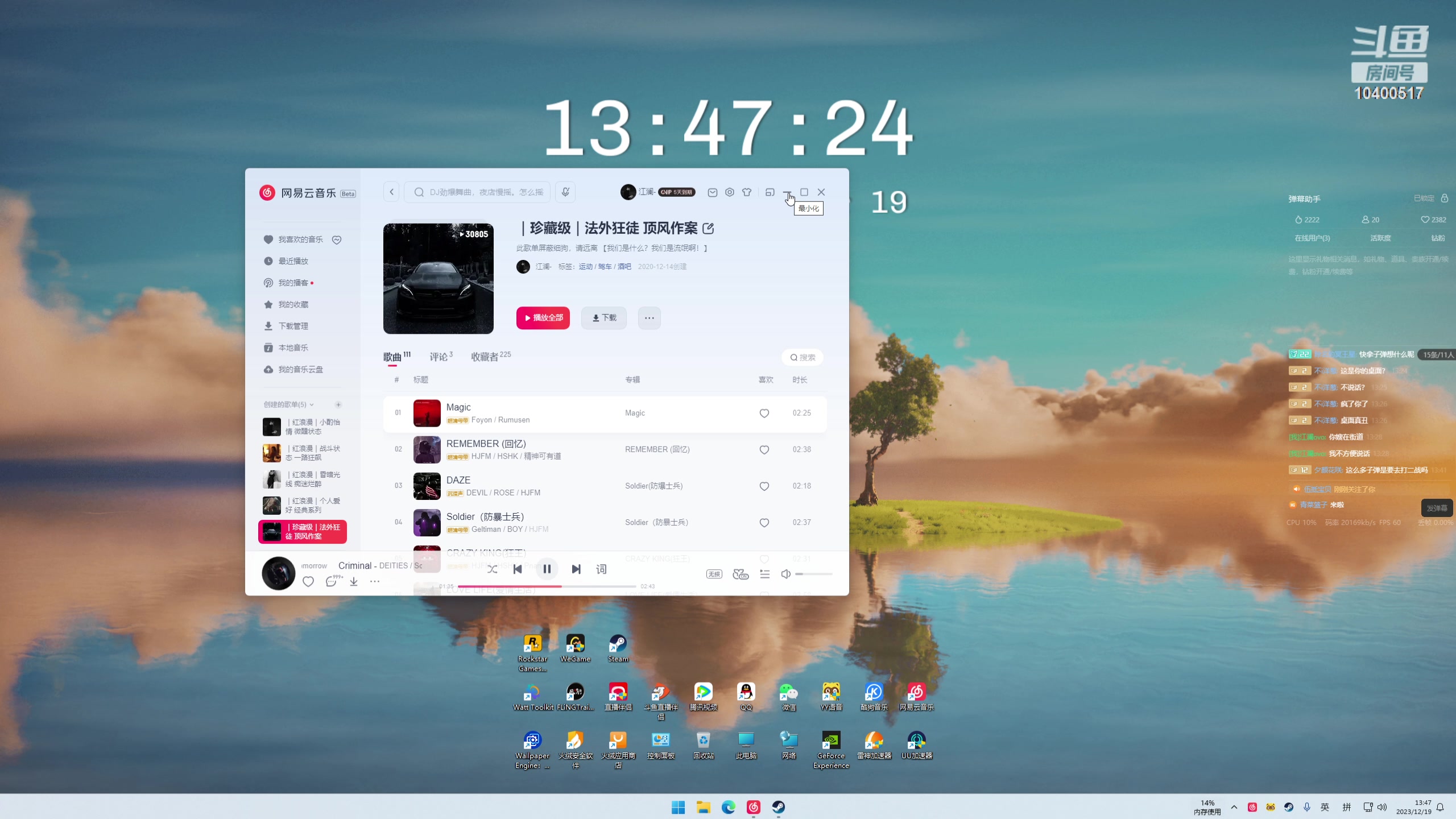1456x819 pixels.
Task: Click the playlist song 搜索 box
Action: (x=803, y=357)
